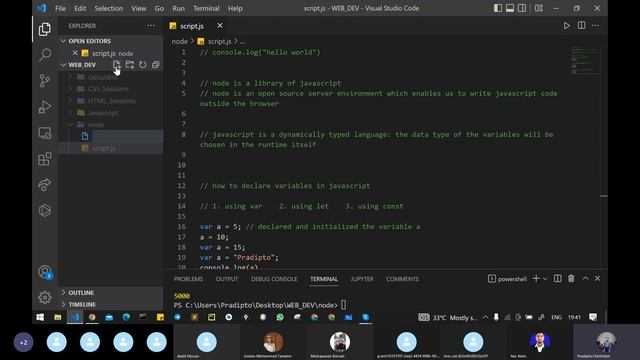This screenshot has width=640, height=360.
Task: Open the Extensions view
Action: pos(45,159)
